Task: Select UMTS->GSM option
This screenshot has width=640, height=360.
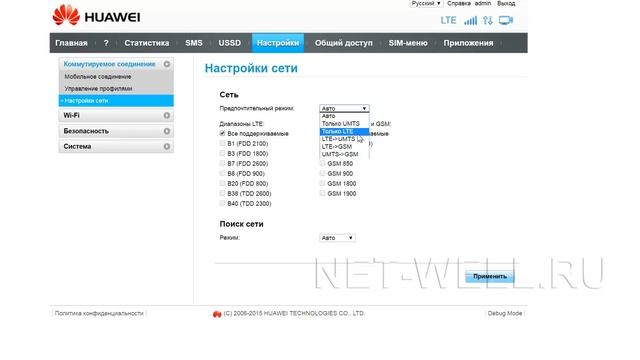Action: [x=344, y=154]
